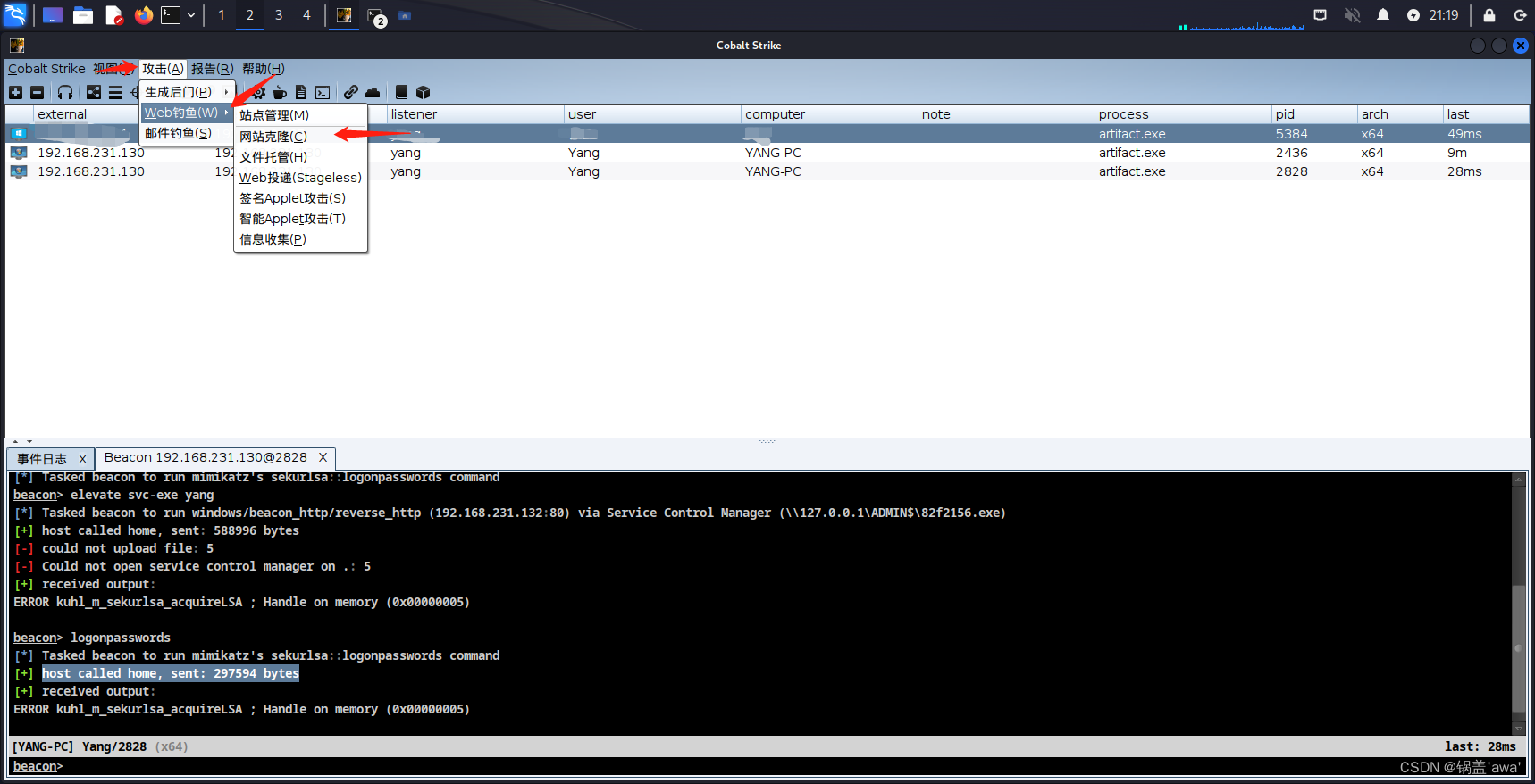Click the script console terminal toolbar icon

[x=323, y=92]
